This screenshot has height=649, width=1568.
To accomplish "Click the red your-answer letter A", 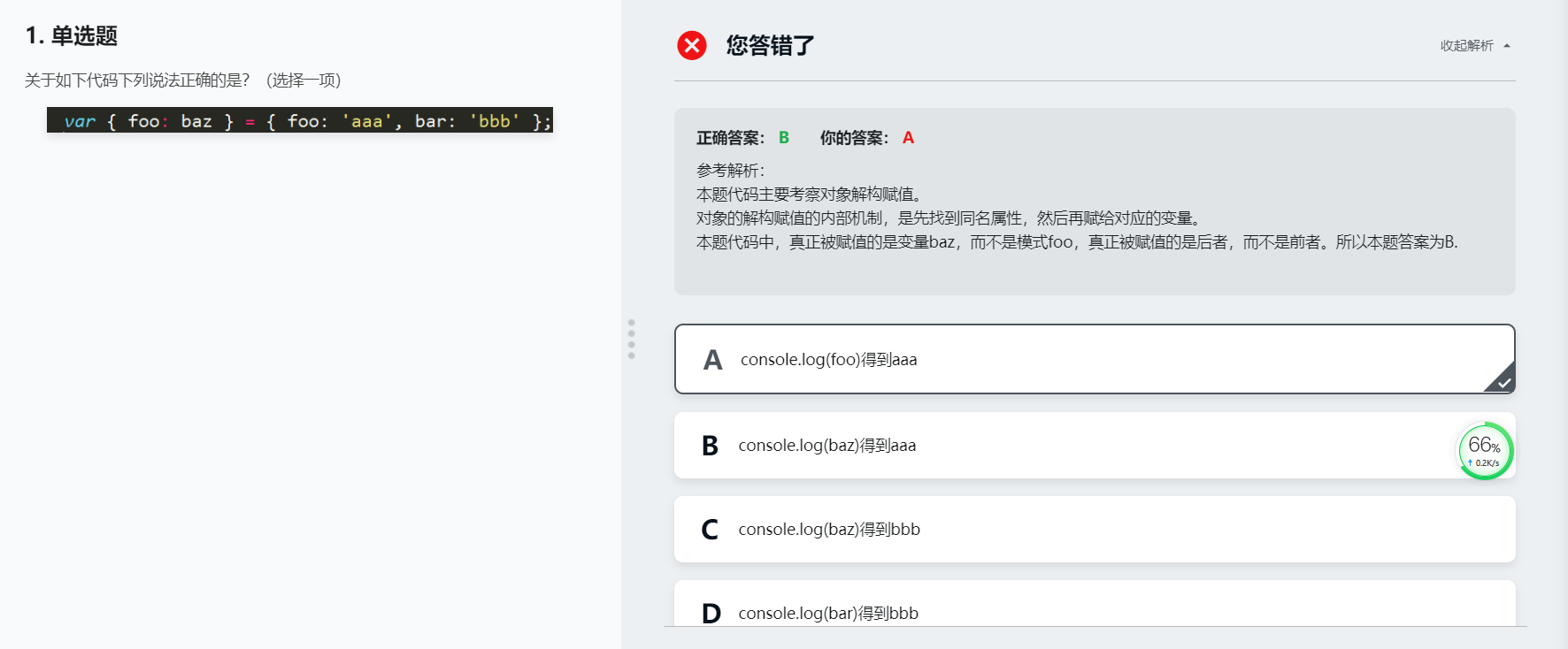I will click(x=908, y=138).
